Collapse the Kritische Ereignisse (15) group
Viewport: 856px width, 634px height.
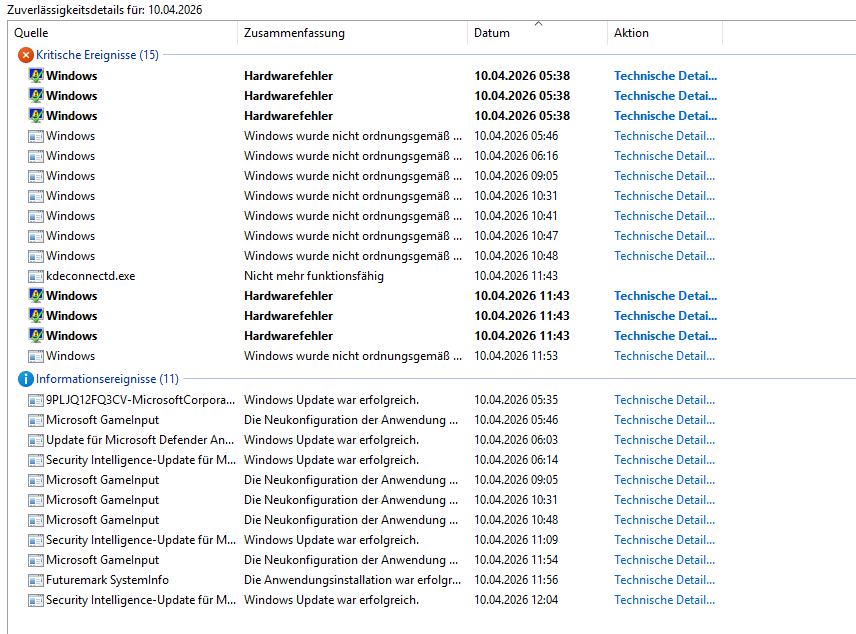(97, 55)
